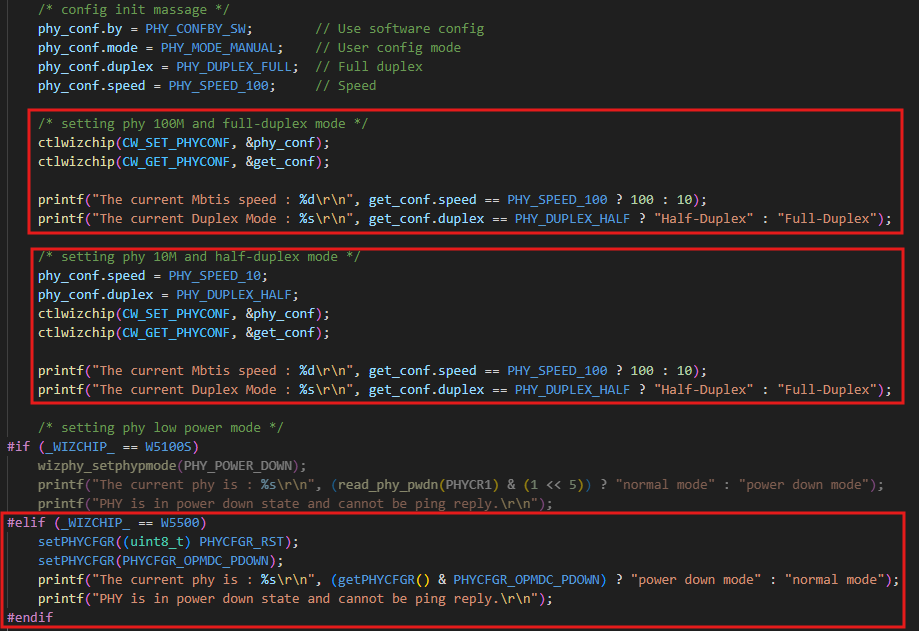Click the uint8_t type cast
919x631 pixels.
pyautogui.click(x=157, y=541)
